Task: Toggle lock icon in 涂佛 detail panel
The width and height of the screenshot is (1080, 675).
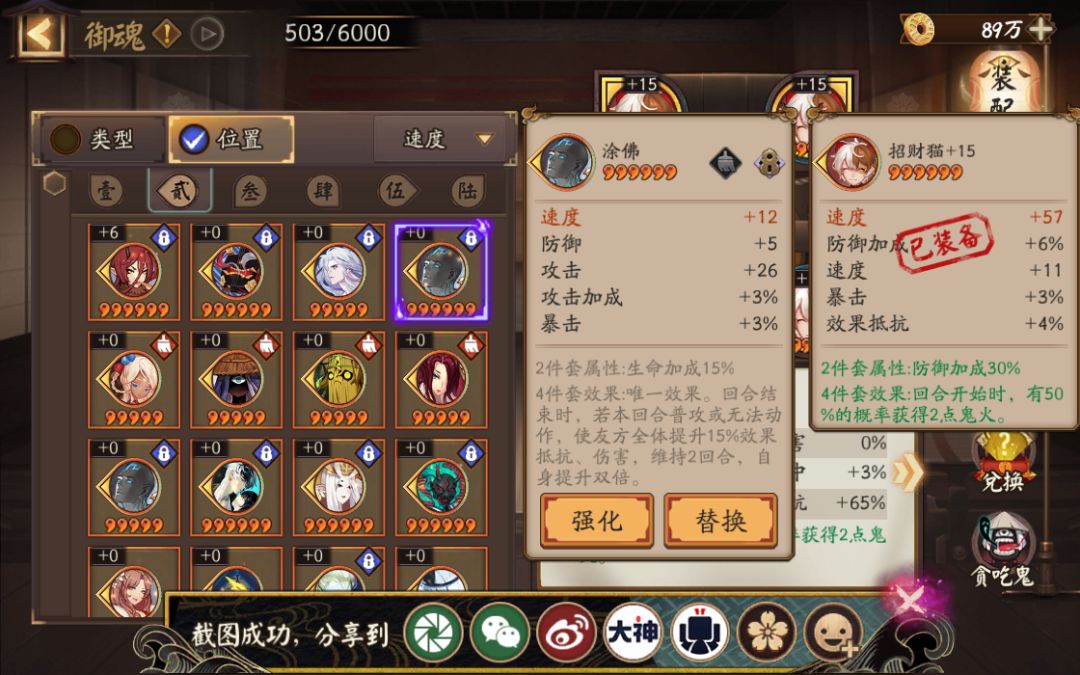Action: [769, 164]
